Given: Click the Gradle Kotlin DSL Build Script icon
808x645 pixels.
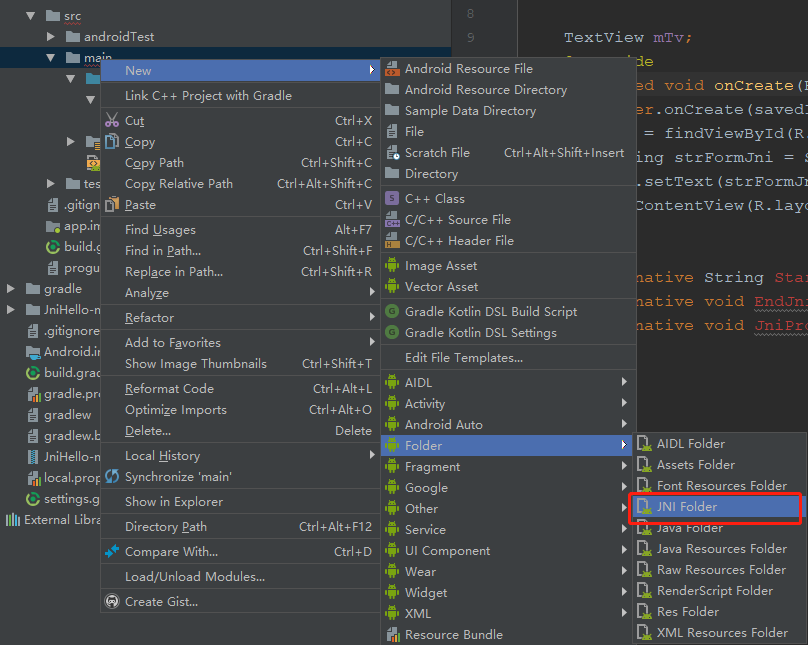Looking at the screenshot, I should 392,311.
